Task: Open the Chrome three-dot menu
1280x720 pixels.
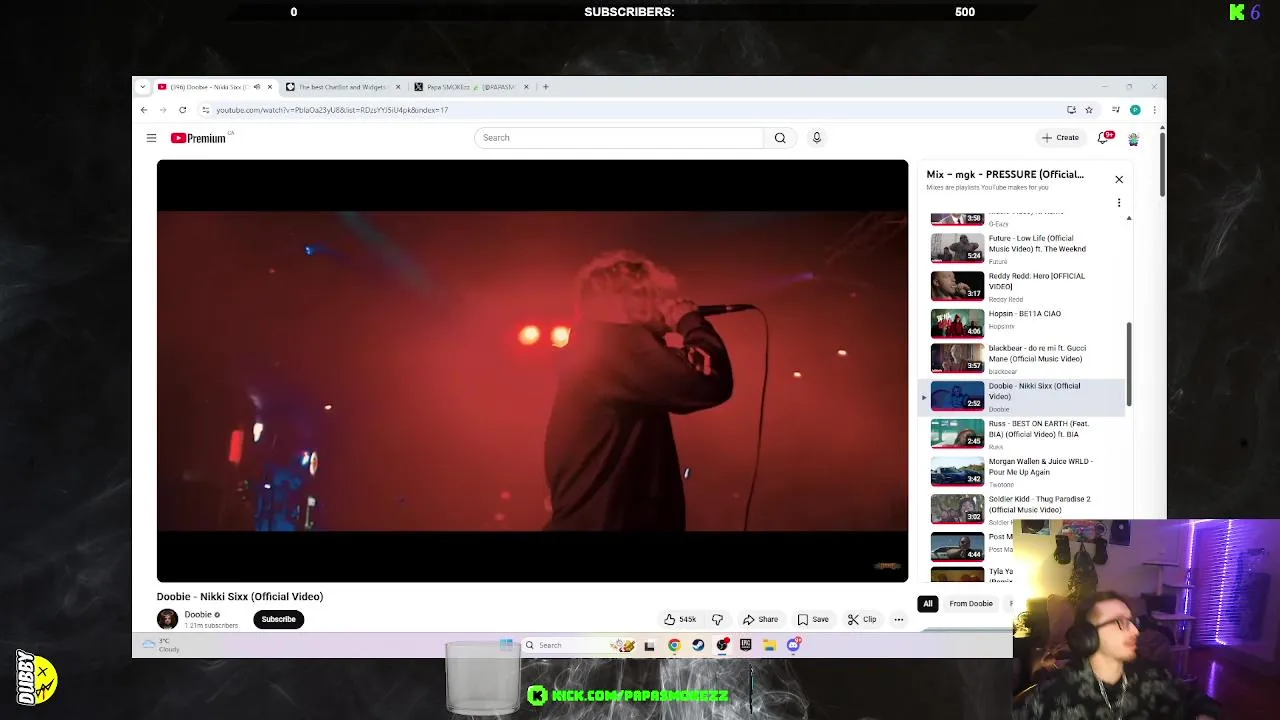Action: pos(1154,110)
